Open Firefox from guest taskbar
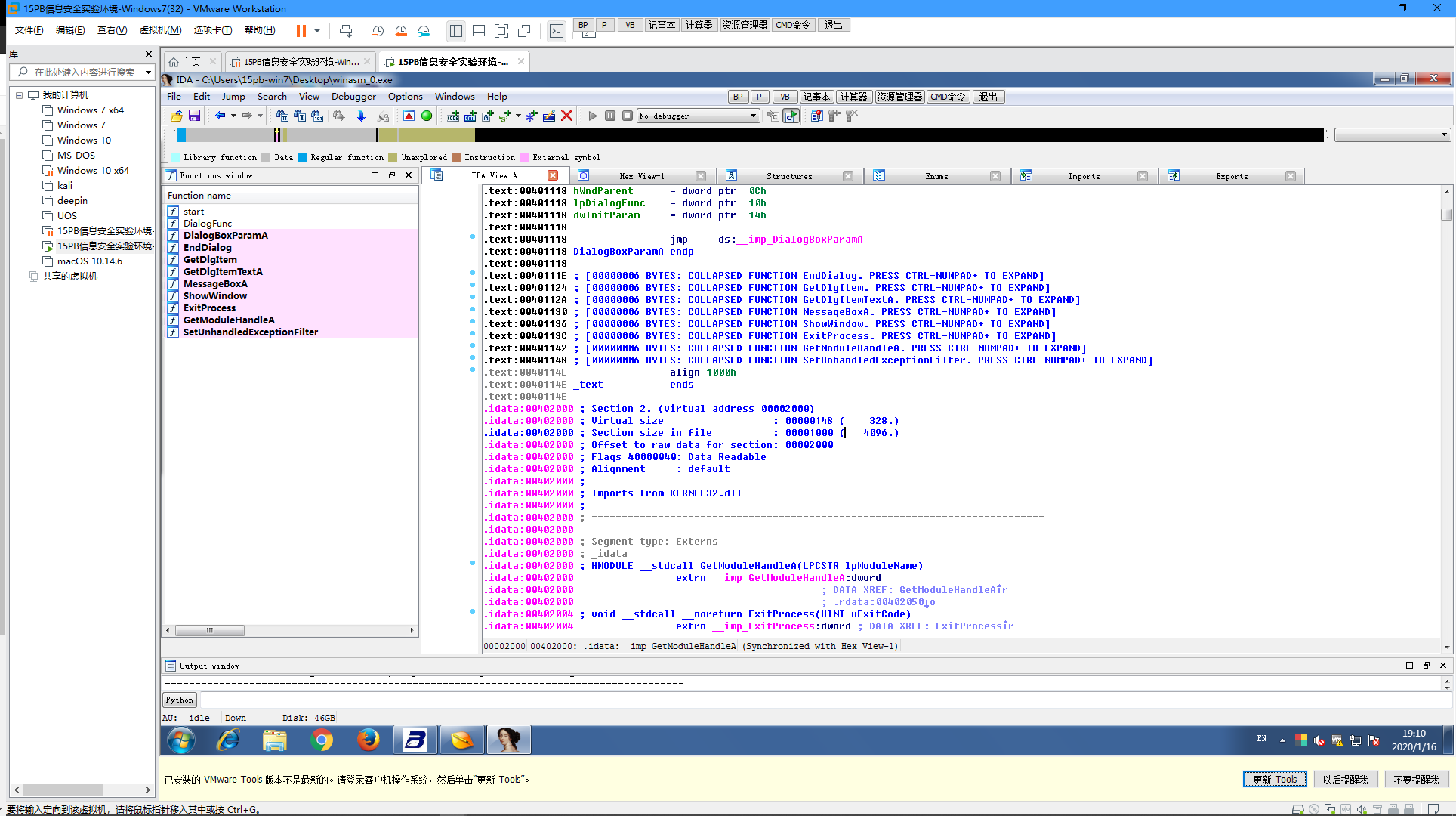Screen dimensions: 1456x816 click(x=369, y=740)
